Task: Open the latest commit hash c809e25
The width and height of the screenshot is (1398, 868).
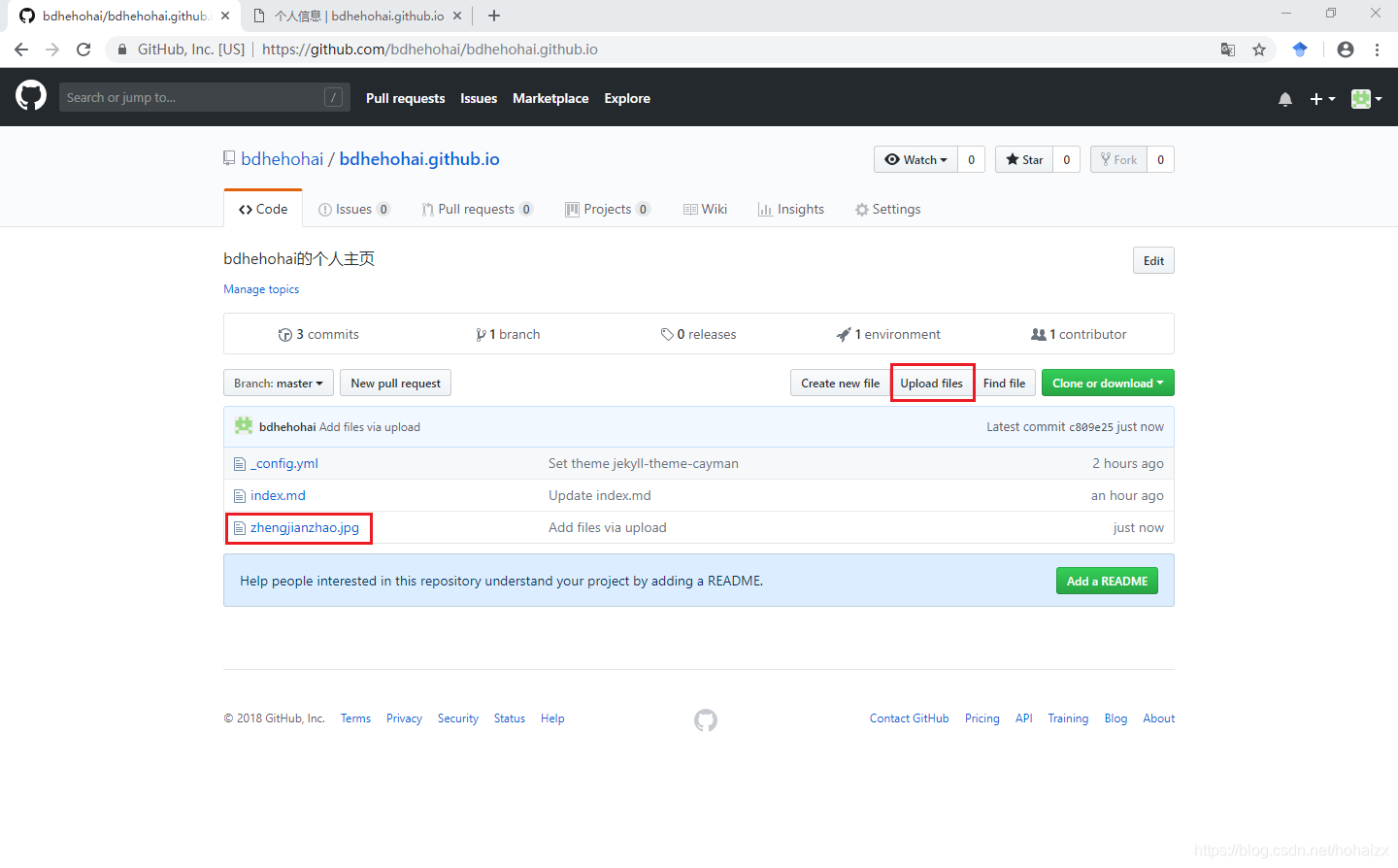Action: click(x=1090, y=427)
